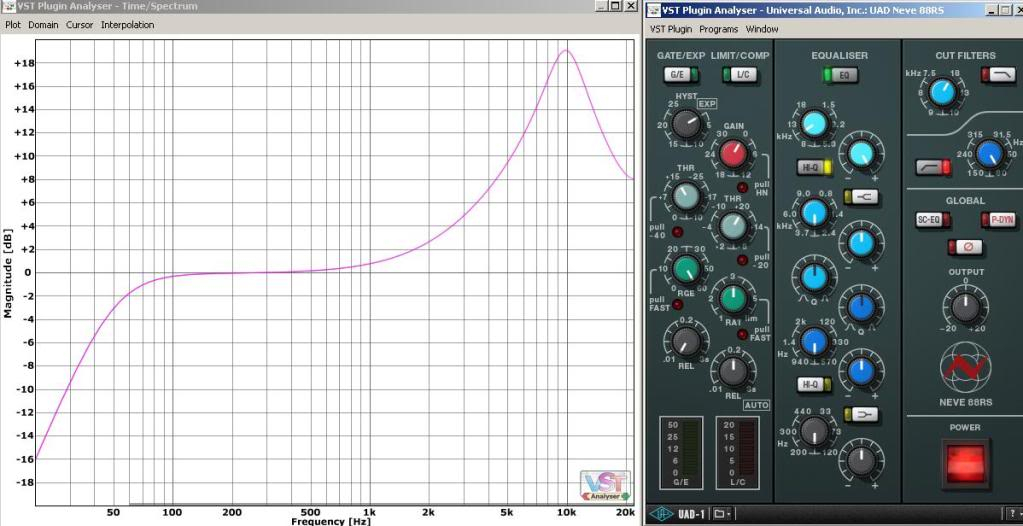Click the red compressor GAIN knob

point(733,153)
